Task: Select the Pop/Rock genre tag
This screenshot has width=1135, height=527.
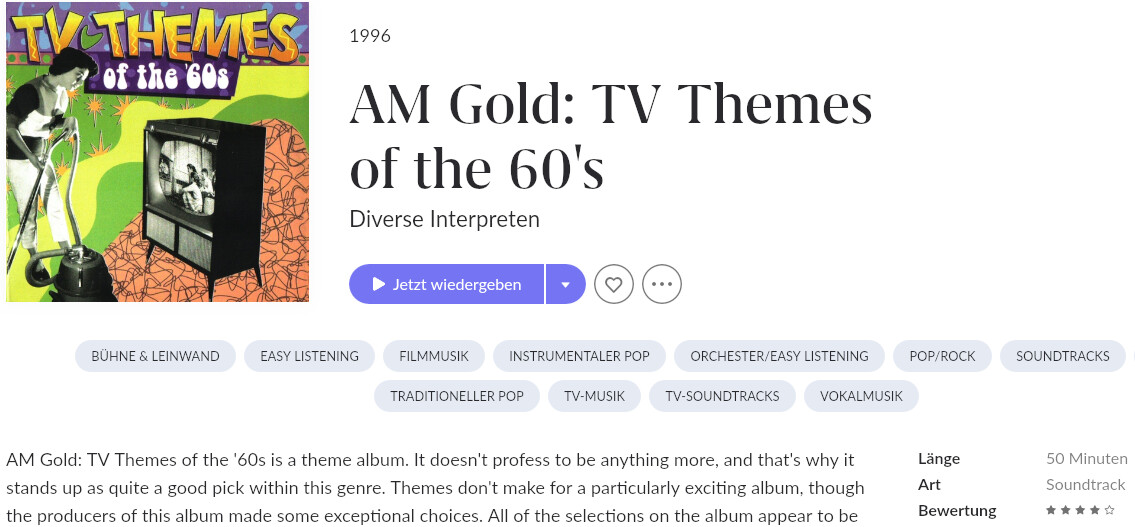Action: pyautogui.click(x=942, y=356)
